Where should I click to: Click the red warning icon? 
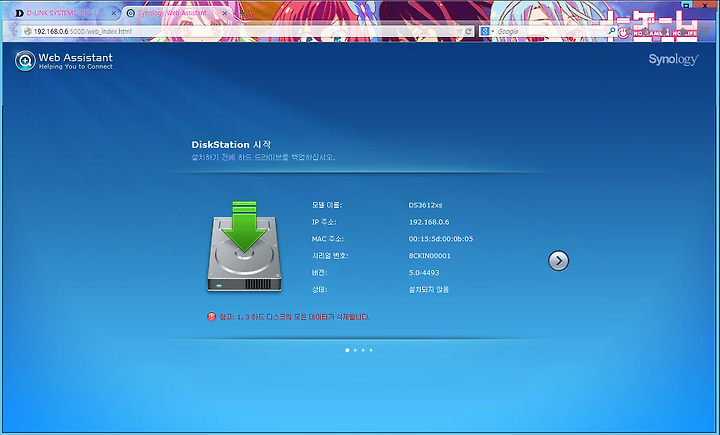pos(211,316)
